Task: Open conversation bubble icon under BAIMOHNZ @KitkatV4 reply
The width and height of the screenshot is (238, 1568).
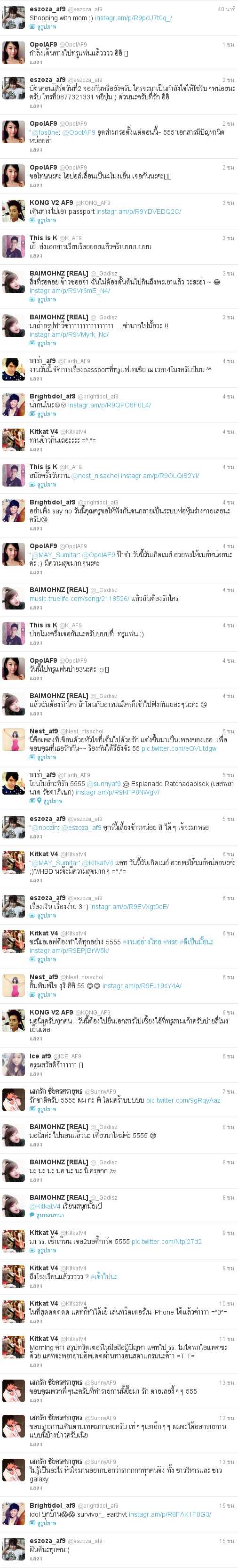Action: (33, 1215)
